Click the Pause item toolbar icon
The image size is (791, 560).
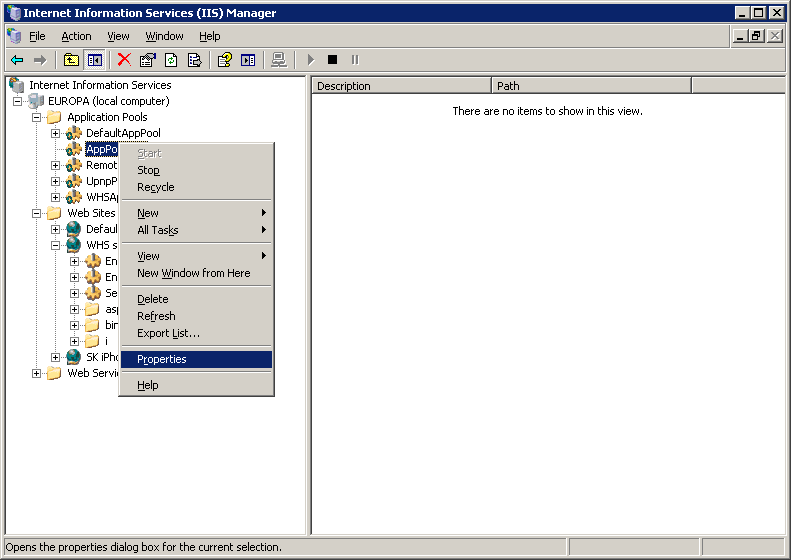coord(355,60)
